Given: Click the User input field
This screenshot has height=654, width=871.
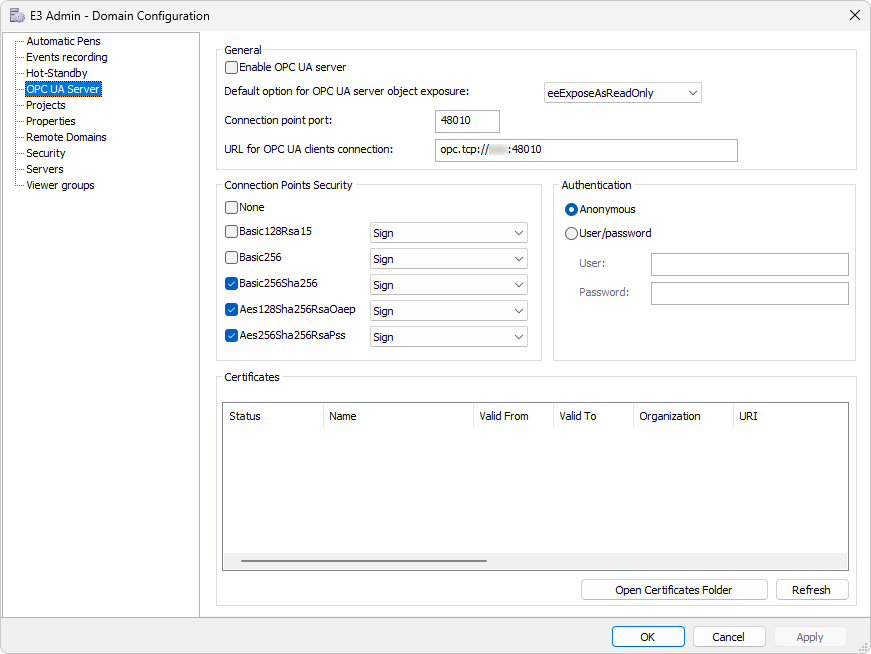Looking at the screenshot, I should pyautogui.click(x=750, y=264).
